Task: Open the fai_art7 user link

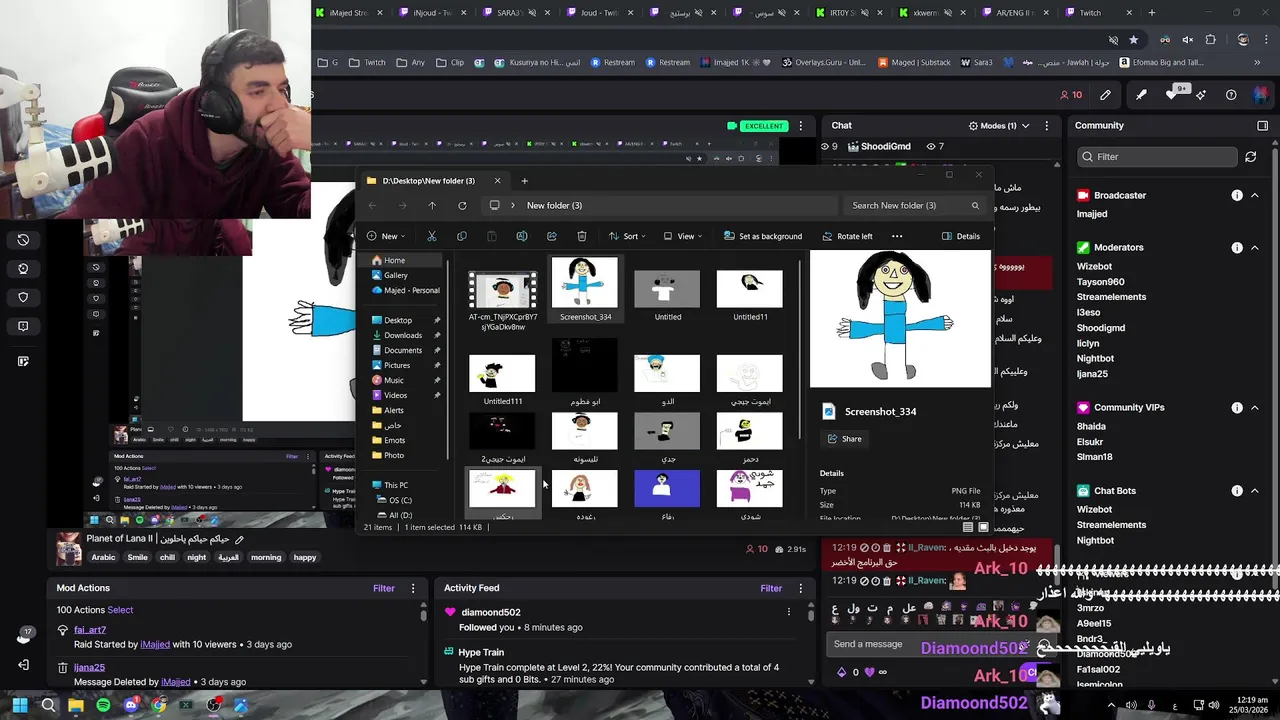Action: pyautogui.click(x=89, y=630)
